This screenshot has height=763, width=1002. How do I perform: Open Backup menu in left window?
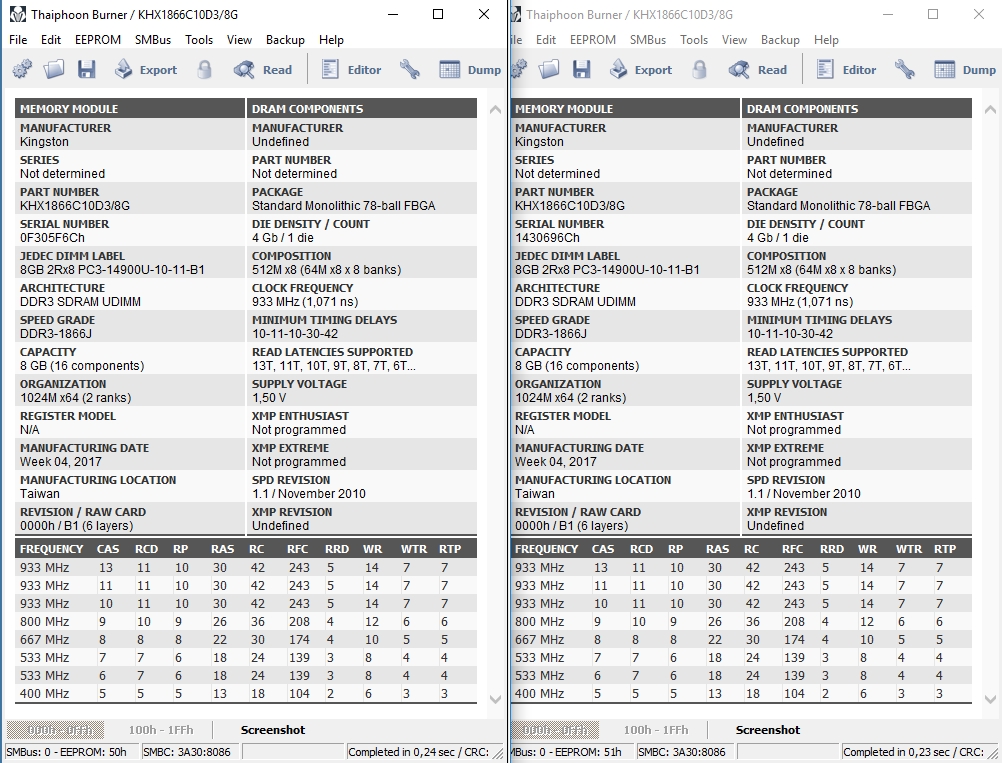[x=285, y=40]
